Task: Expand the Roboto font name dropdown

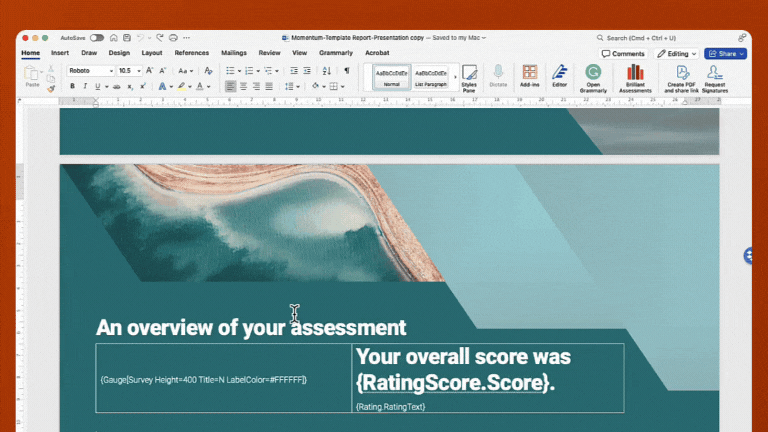Action: click(x=110, y=71)
